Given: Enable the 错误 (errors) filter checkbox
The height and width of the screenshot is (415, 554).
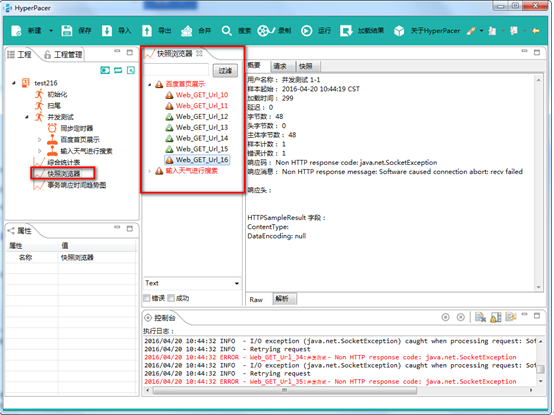Looking at the screenshot, I should click(146, 298).
